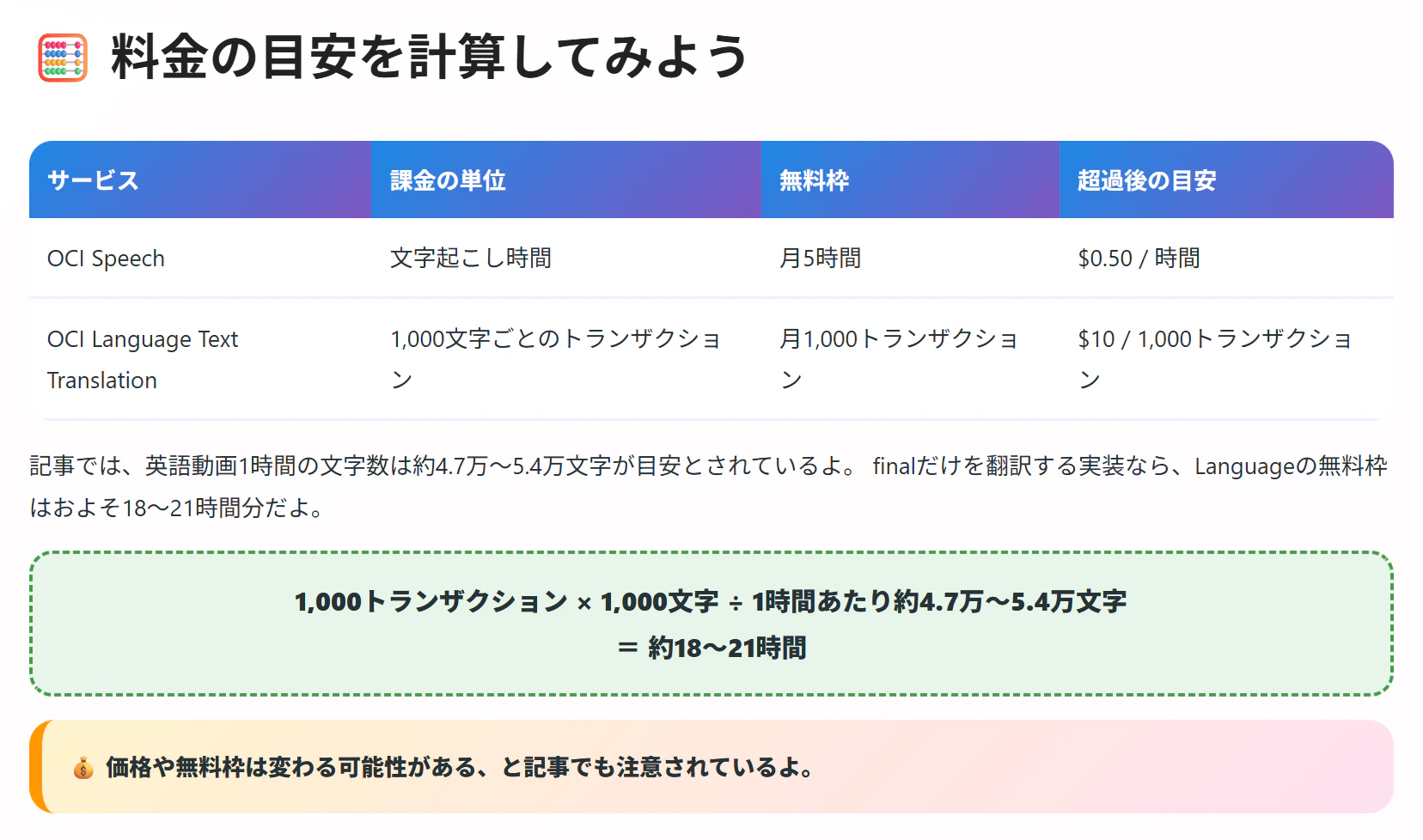1423x840 pixels.
Task: Click the 超過後の目安 column header
Action: pos(1226,180)
